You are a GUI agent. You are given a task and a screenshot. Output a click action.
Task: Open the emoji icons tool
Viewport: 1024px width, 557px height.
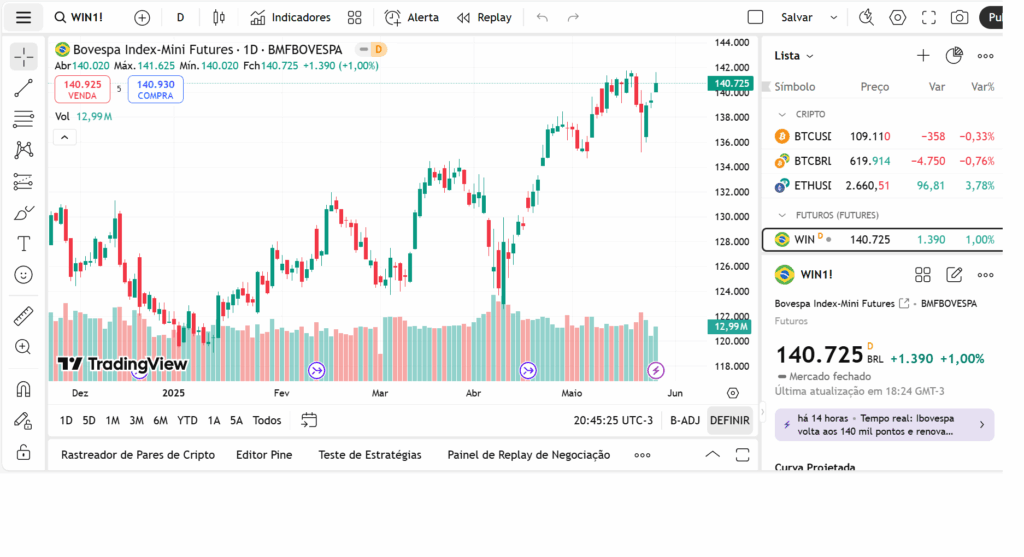24,275
